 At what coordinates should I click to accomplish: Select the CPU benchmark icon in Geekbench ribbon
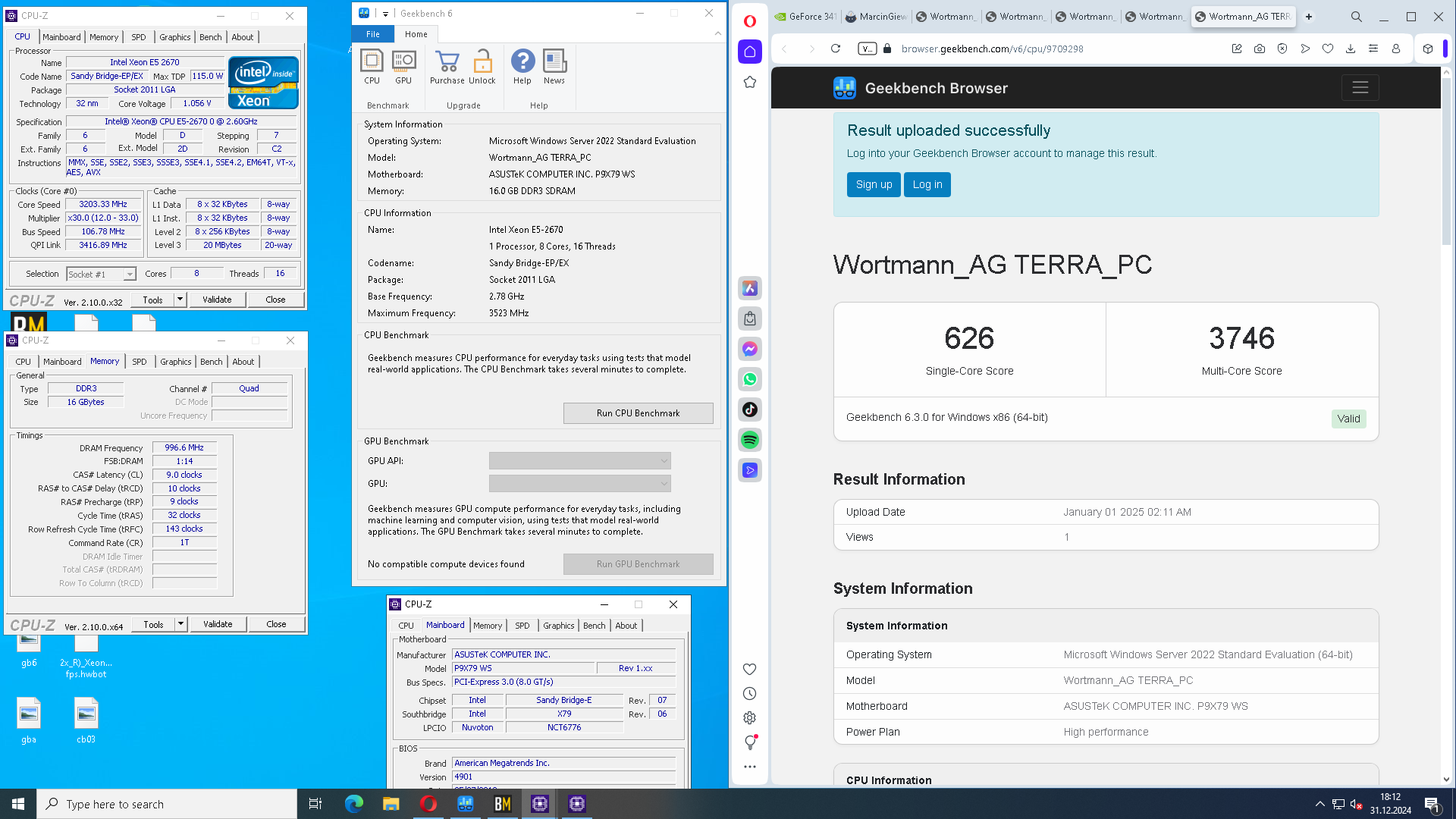coord(372,67)
